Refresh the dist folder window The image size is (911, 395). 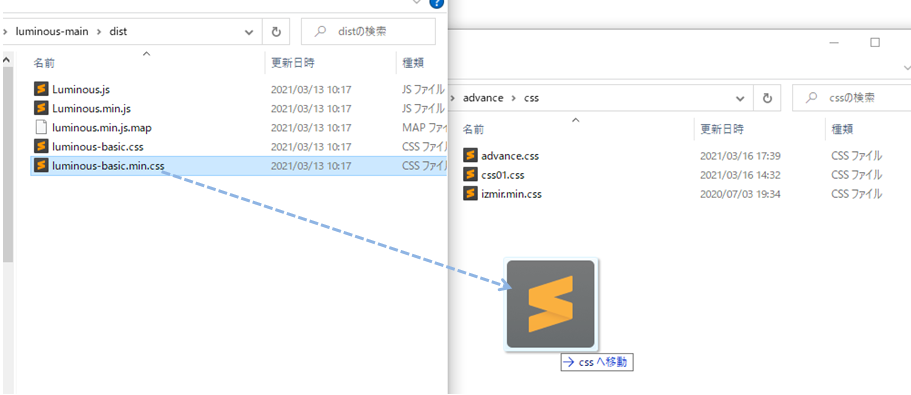[277, 32]
